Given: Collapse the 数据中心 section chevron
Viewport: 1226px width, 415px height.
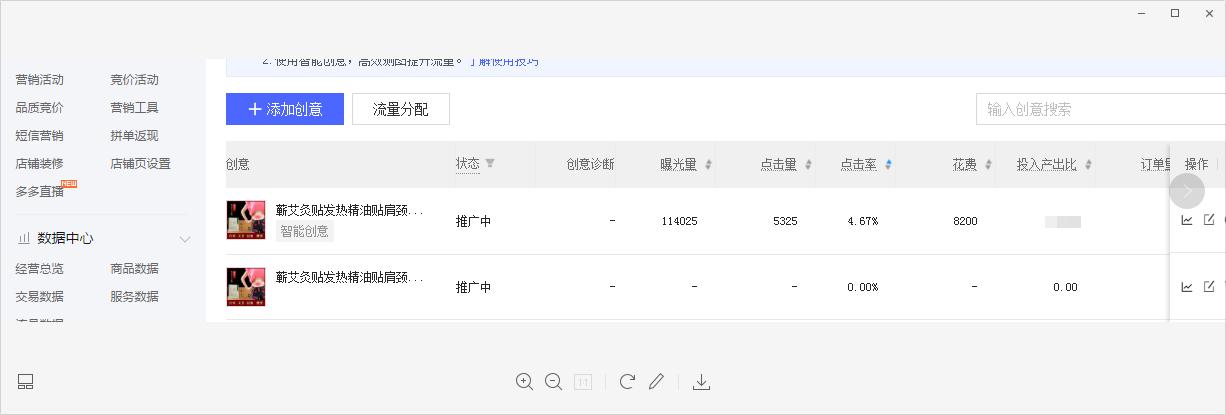Looking at the screenshot, I should click(x=184, y=239).
